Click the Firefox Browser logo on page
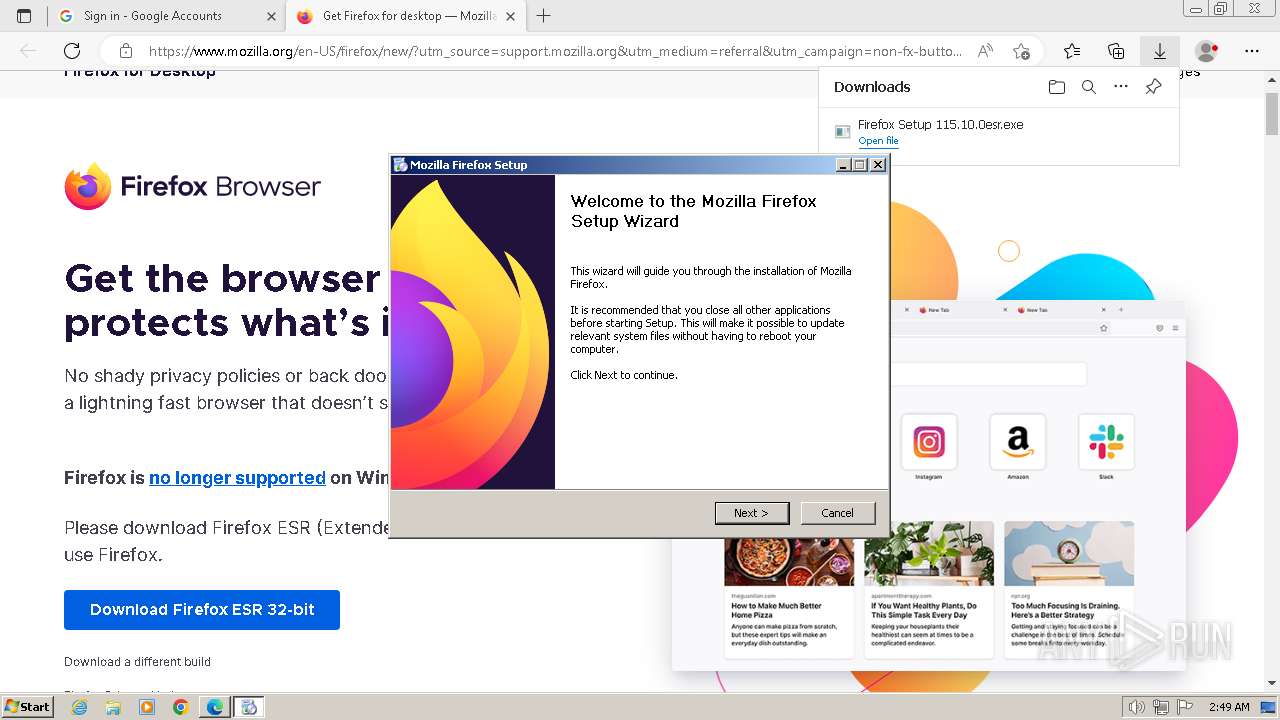 coord(192,186)
